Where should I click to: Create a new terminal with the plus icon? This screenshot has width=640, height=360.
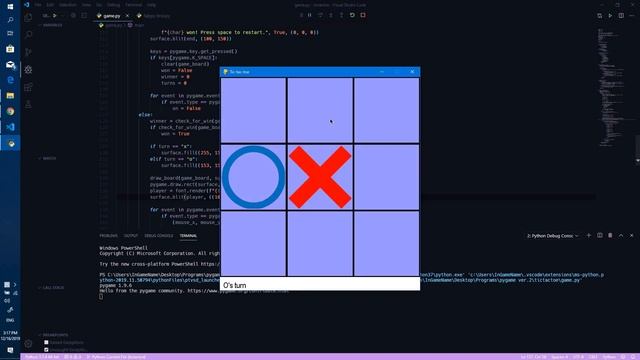coord(589,236)
